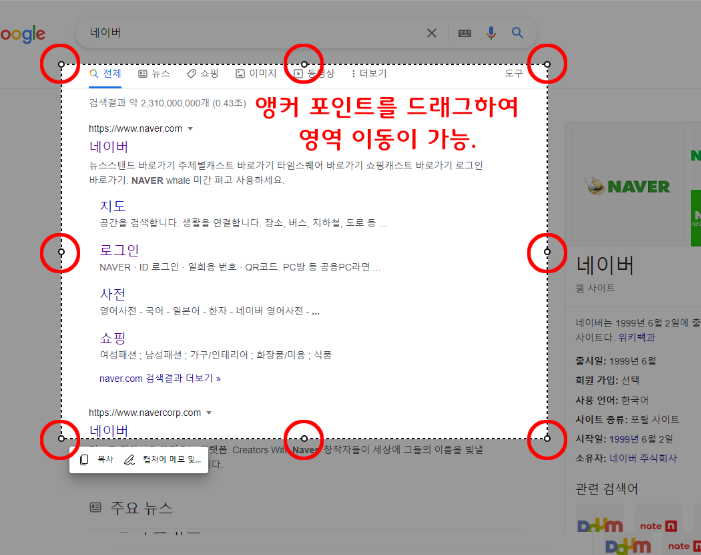Viewport: 701px width, 555px height.
Task: Click the bottom-middle edge handle of the capture selection
Action: (x=304, y=438)
